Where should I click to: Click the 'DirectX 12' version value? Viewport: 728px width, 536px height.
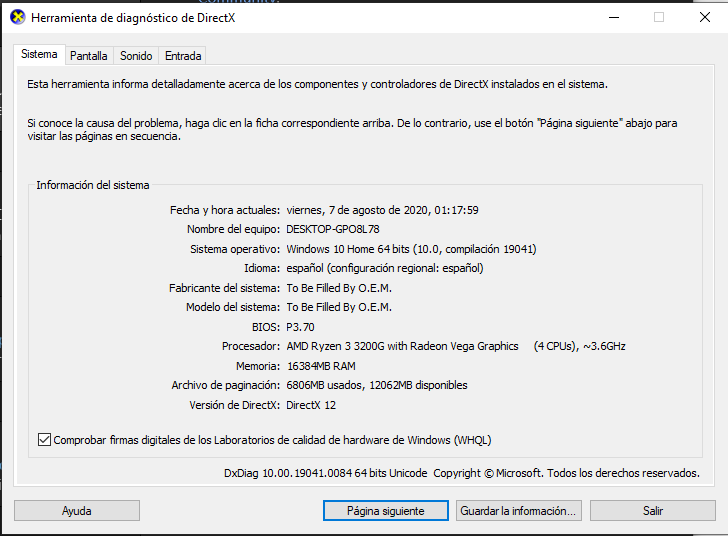click(x=311, y=405)
